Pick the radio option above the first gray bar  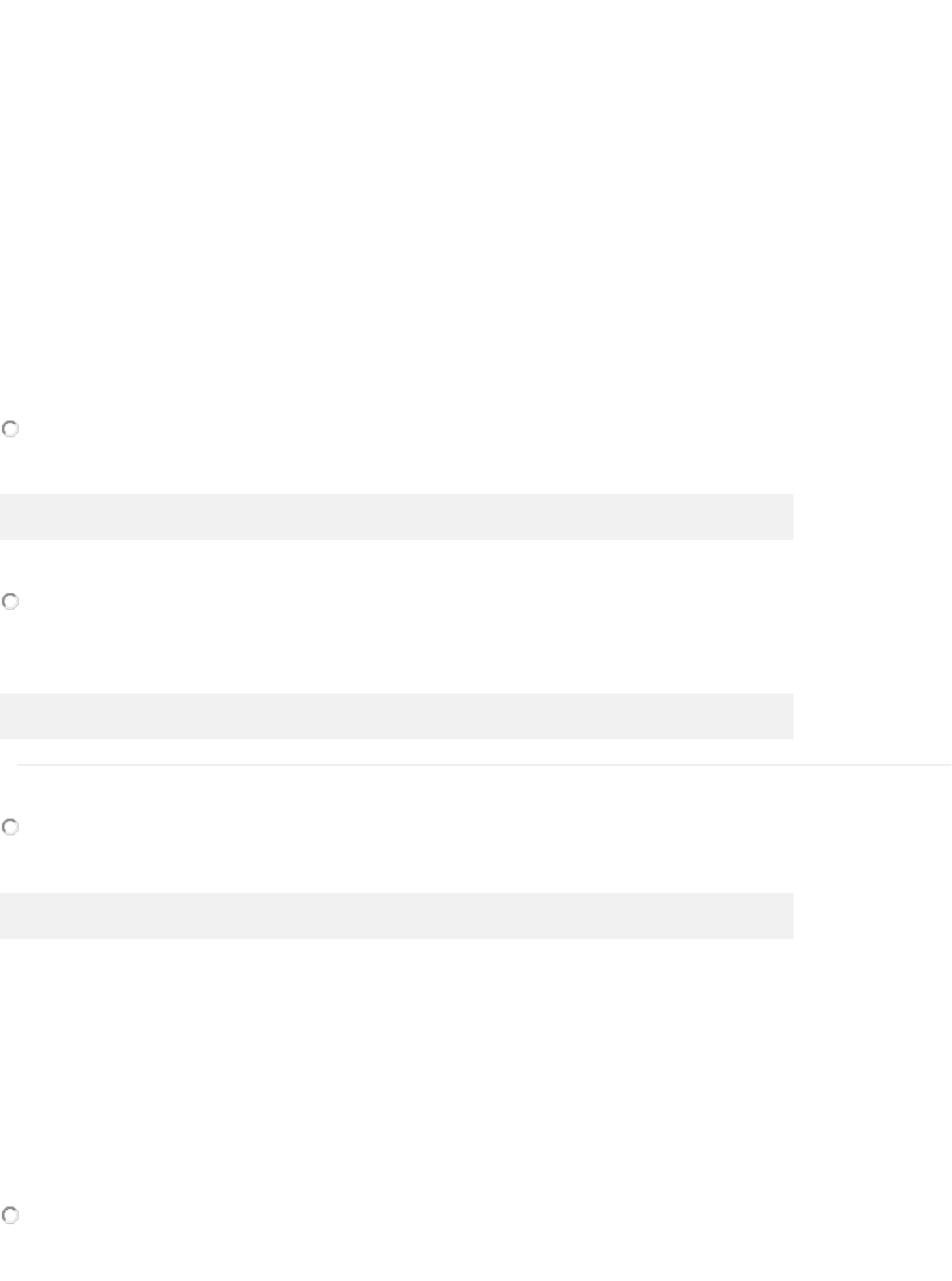click(10, 430)
